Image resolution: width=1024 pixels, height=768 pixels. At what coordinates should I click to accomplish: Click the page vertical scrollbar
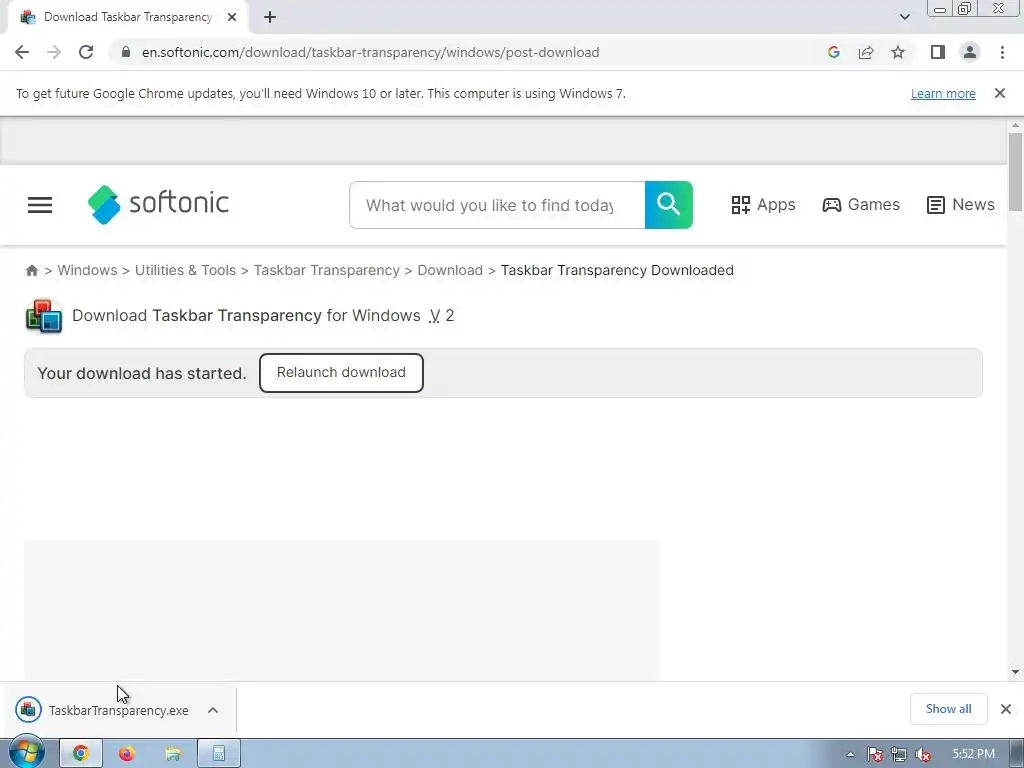(1015, 172)
